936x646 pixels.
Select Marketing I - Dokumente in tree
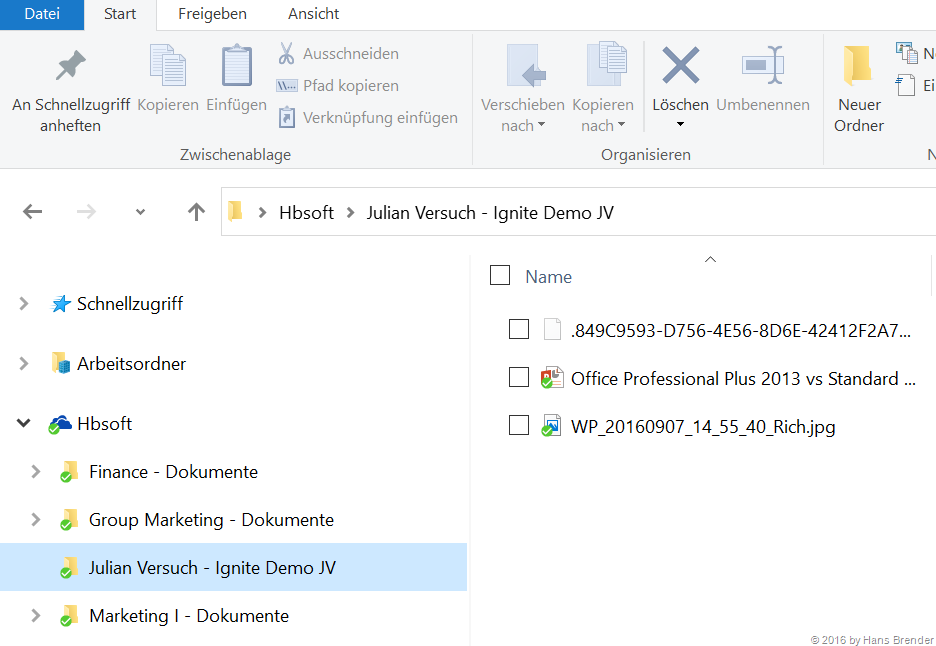[x=188, y=616]
